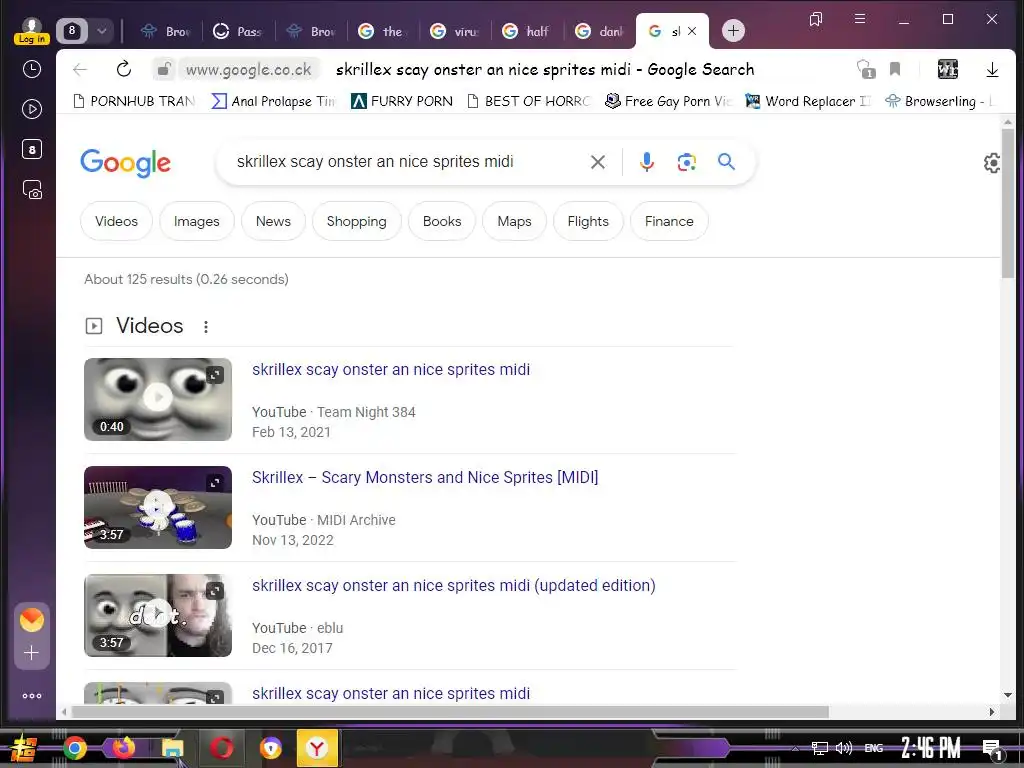Open the updated edition video result link
Image resolution: width=1024 pixels, height=768 pixels.
[x=454, y=585]
